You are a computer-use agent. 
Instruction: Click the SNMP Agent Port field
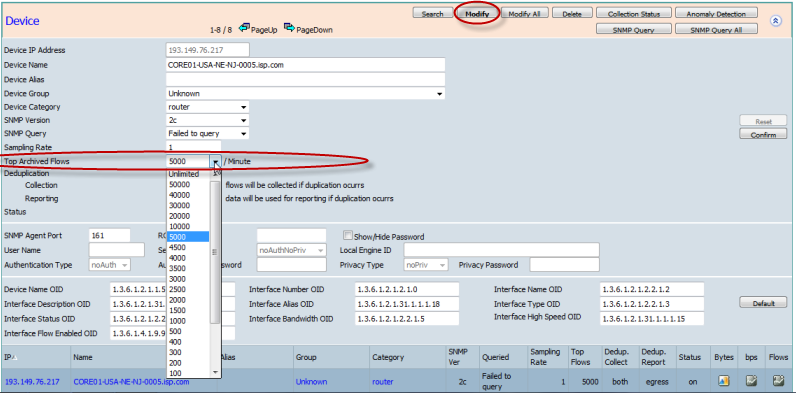click(x=110, y=236)
